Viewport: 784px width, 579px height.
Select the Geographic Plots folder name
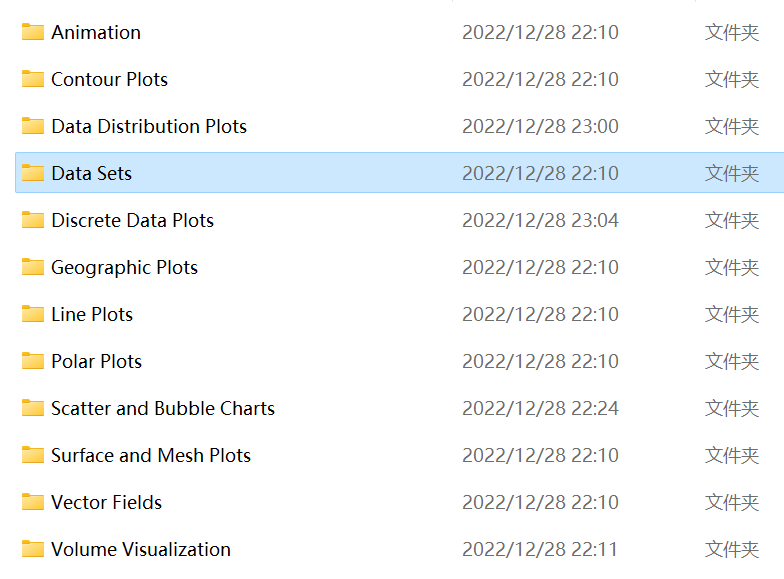tap(124, 267)
